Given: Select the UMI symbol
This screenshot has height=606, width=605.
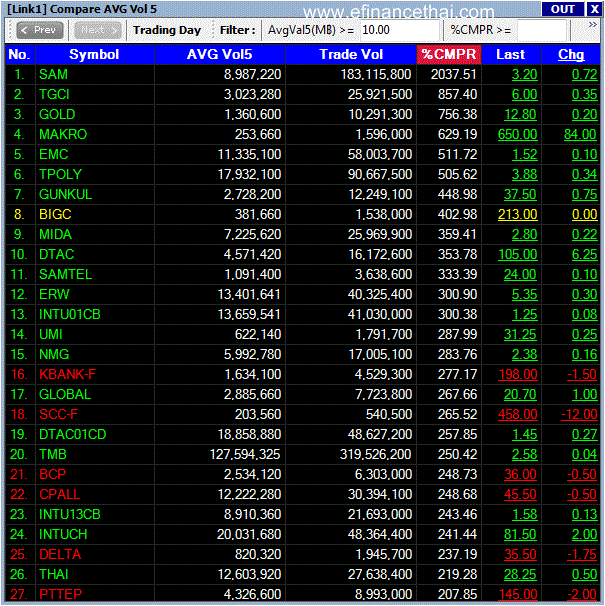Looking at the screenshot, I should pos(50,335).
